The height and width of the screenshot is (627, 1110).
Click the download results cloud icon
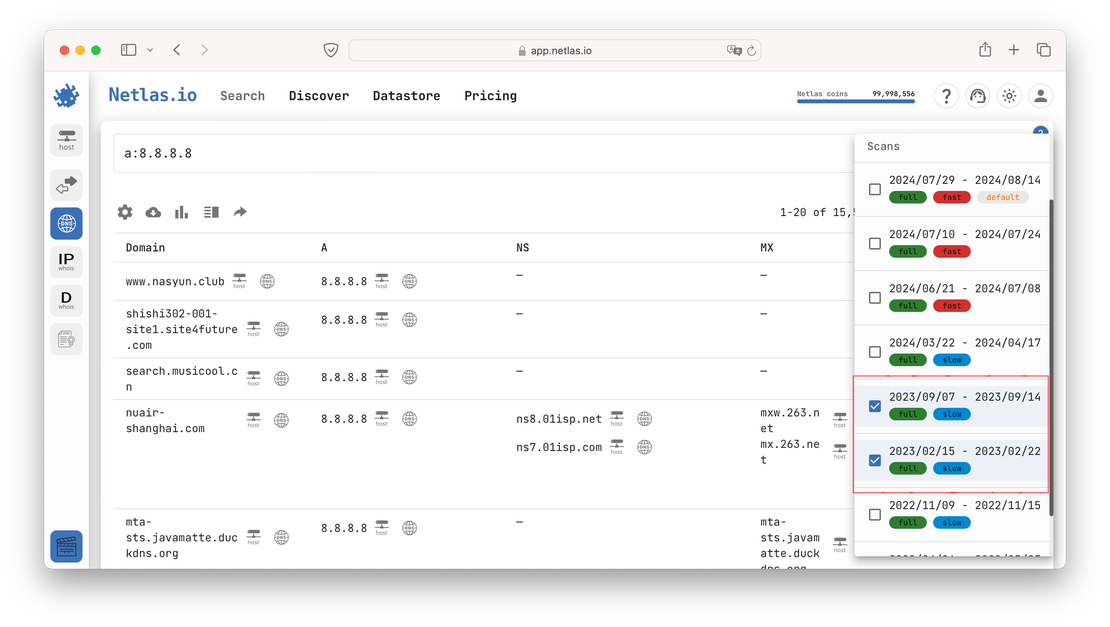(x=153, y=212)
